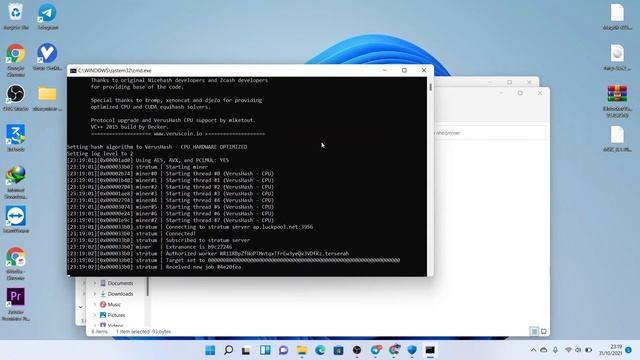The image size is (640, 360).
Task: Click the Explorer address bar showing nheqminer
Action: click(x=490, y=133)
